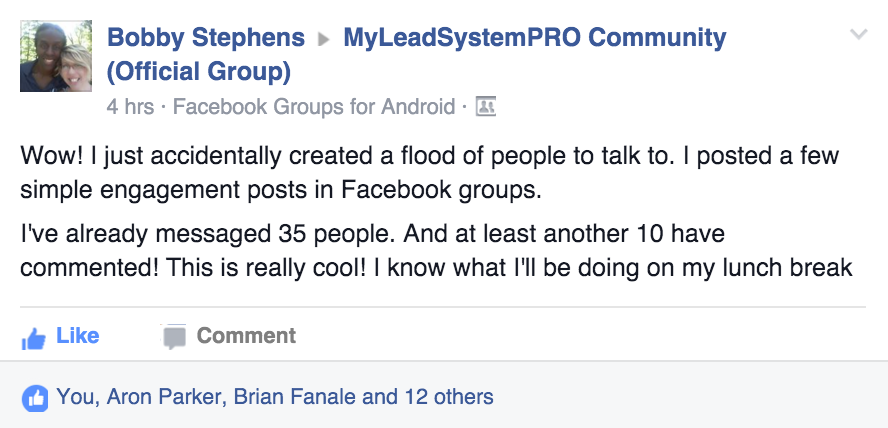
Task: Open Brian Fanale's profile from likes
Action: coord(294,396)
